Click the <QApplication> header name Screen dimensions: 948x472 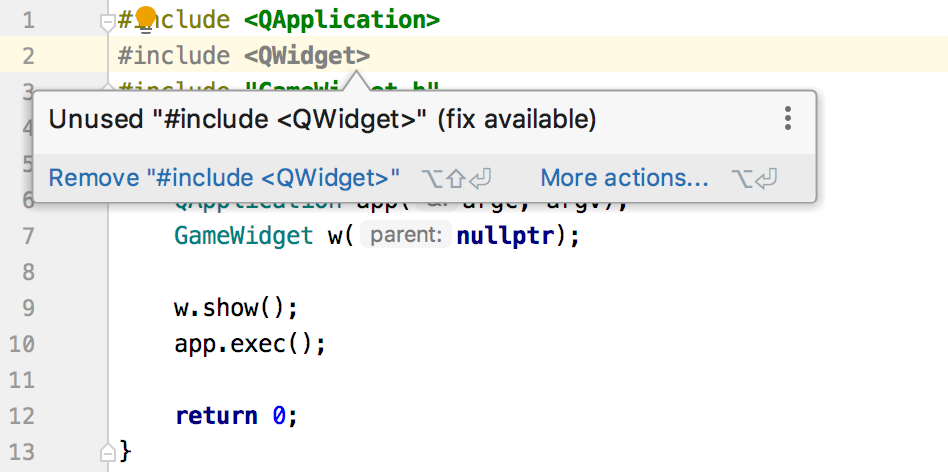click(342, 20)
